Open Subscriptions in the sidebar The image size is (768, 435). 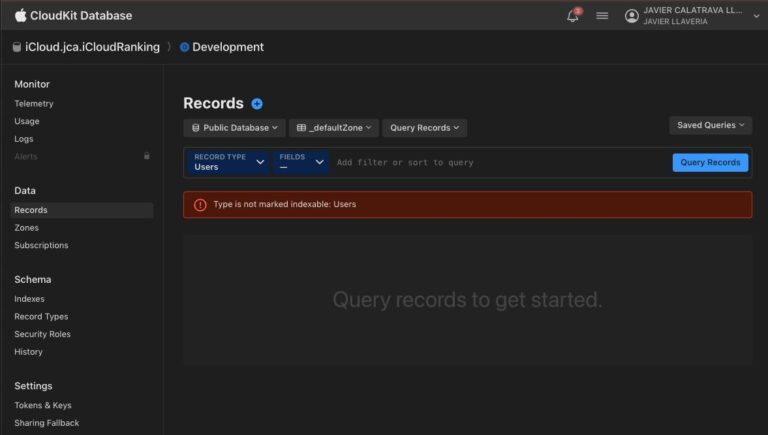click(41, 245)
